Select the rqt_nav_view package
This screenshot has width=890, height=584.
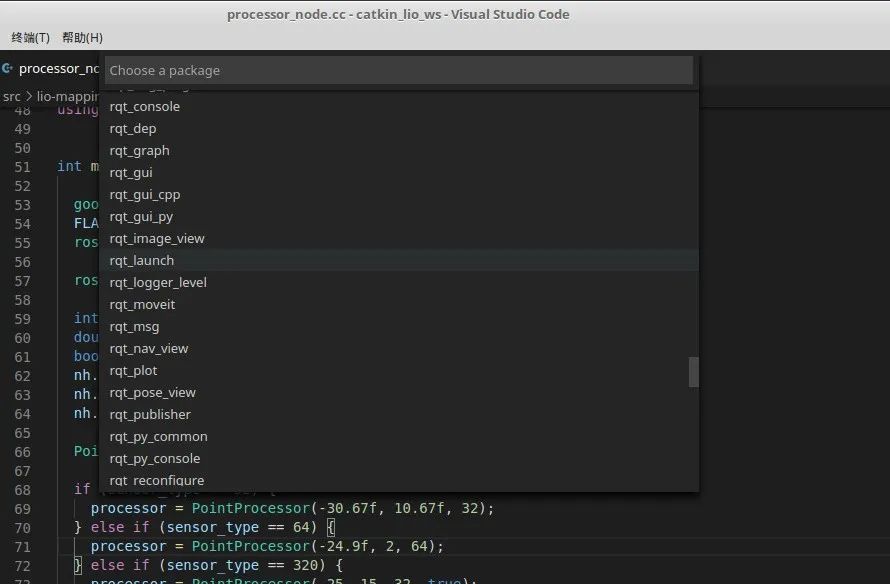click(399, 348)
